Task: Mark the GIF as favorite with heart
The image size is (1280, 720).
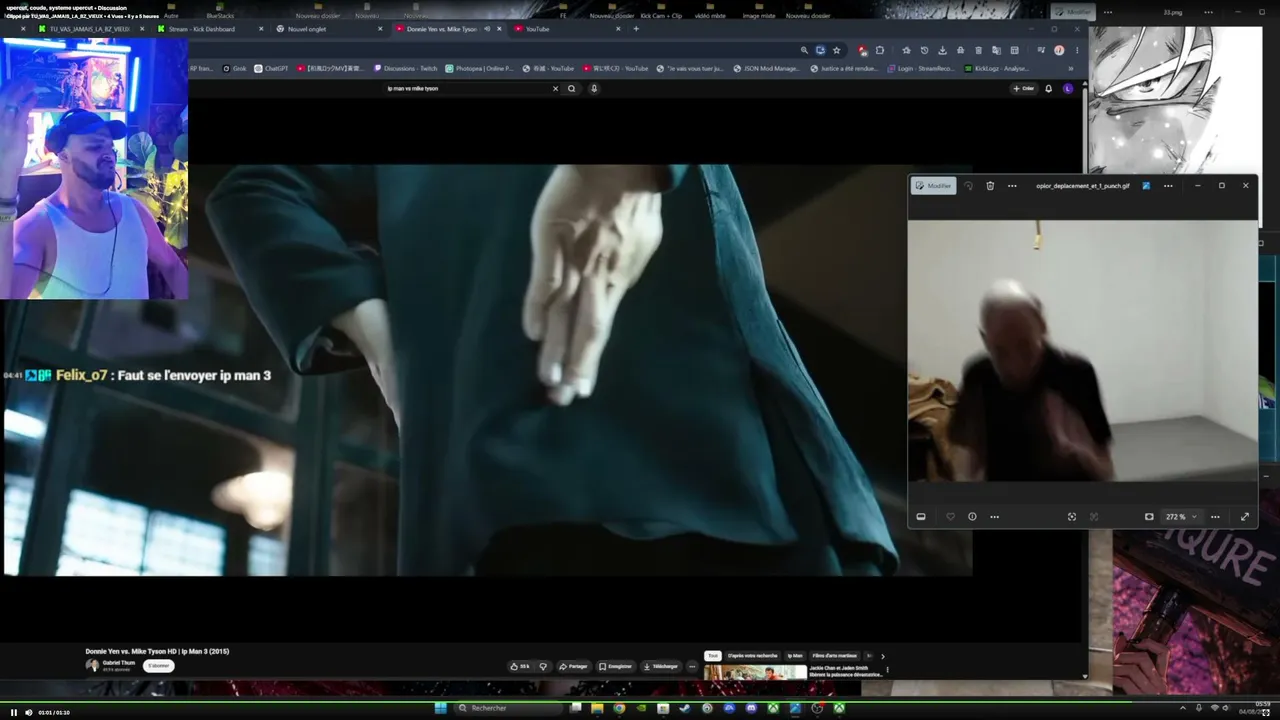Action: click(x=950, y=517)
